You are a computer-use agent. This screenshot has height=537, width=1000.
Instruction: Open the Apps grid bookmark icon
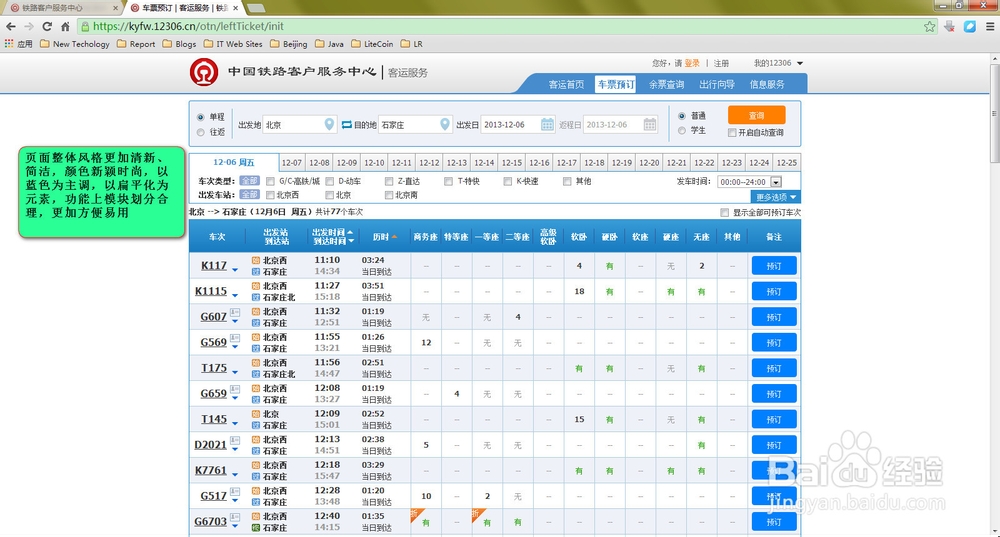tap(8, 43)
